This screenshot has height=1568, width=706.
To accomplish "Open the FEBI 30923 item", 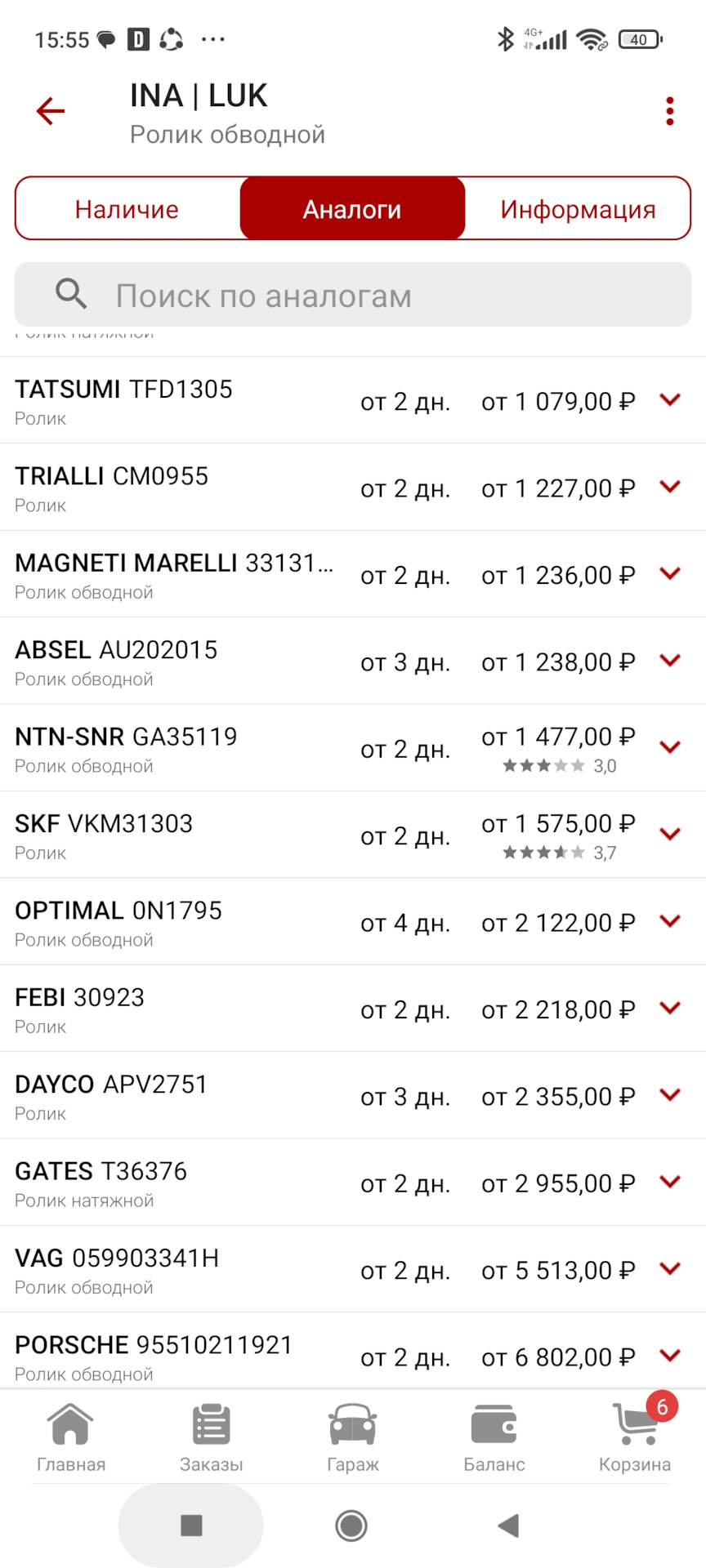I will [163, 1009].
